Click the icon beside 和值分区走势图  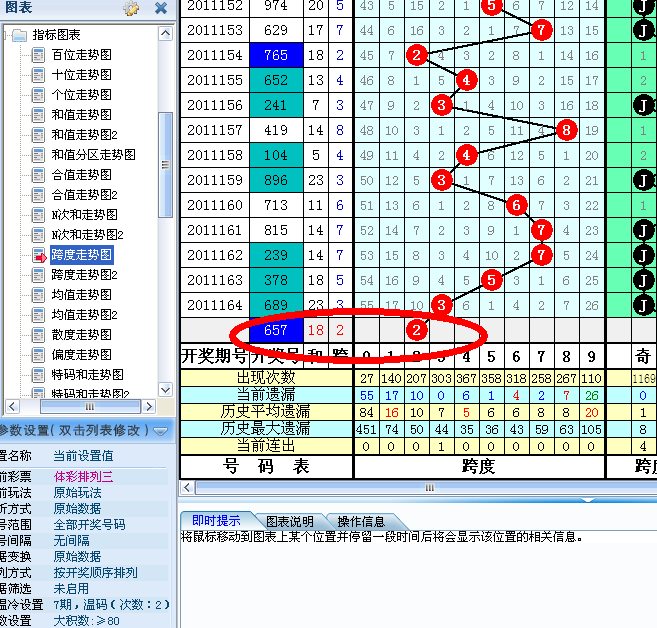click(x=39, y=155)
